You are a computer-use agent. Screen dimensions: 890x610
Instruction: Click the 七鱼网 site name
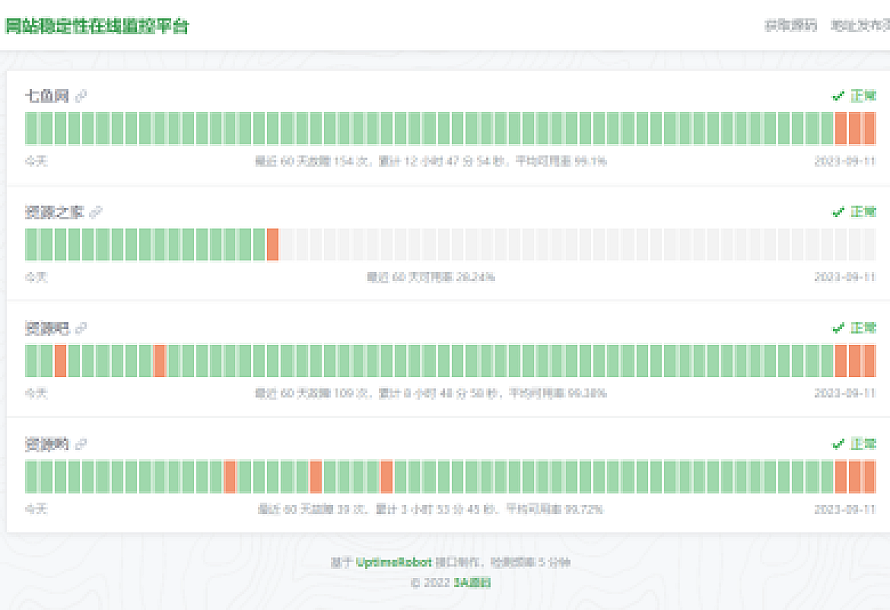pyautogui.click(x=47, y=96)
